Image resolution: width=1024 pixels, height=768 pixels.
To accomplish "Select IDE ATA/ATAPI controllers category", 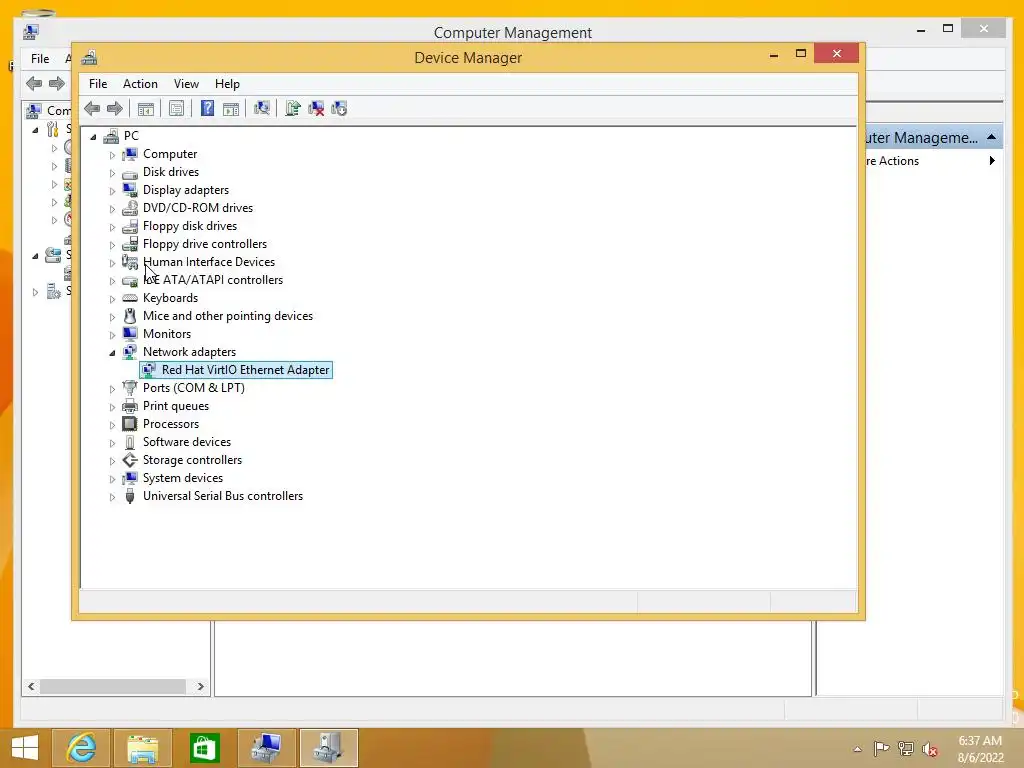I will (x=213, y=280).
